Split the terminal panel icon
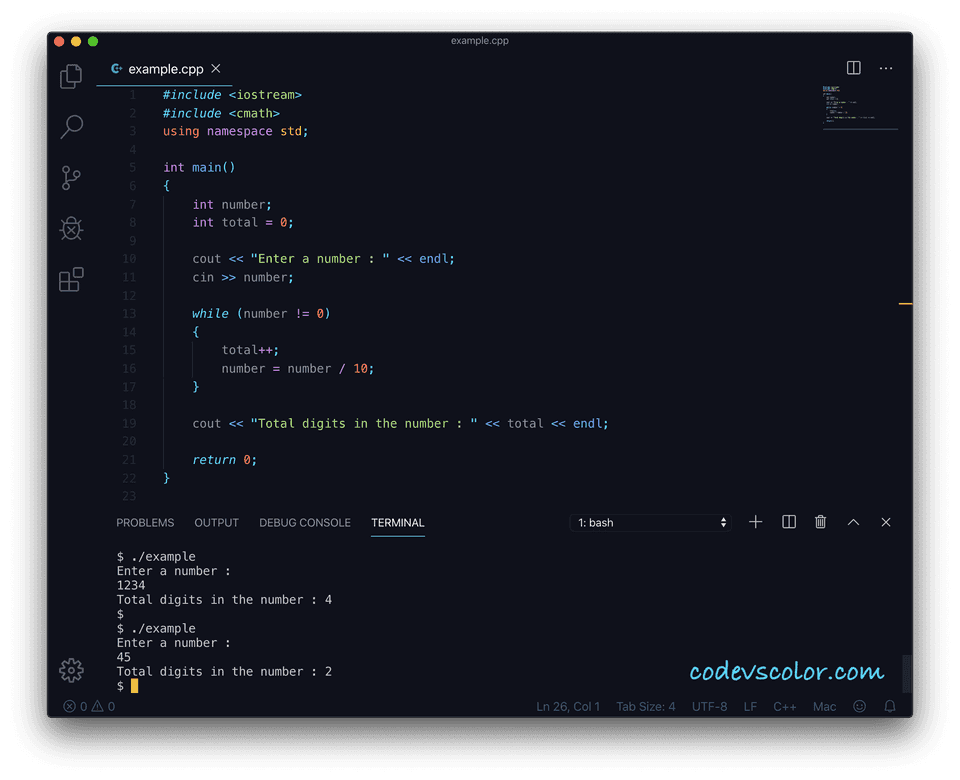 788,521
